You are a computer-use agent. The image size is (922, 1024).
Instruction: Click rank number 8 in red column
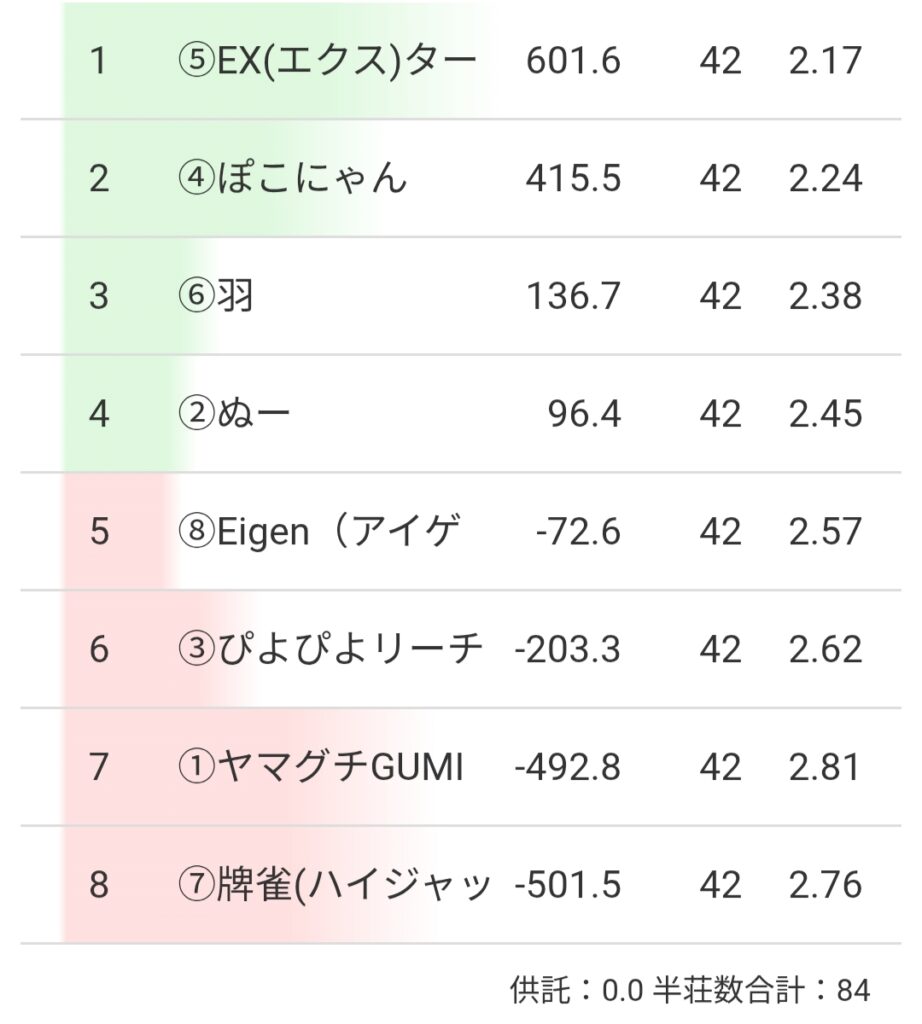98,885
